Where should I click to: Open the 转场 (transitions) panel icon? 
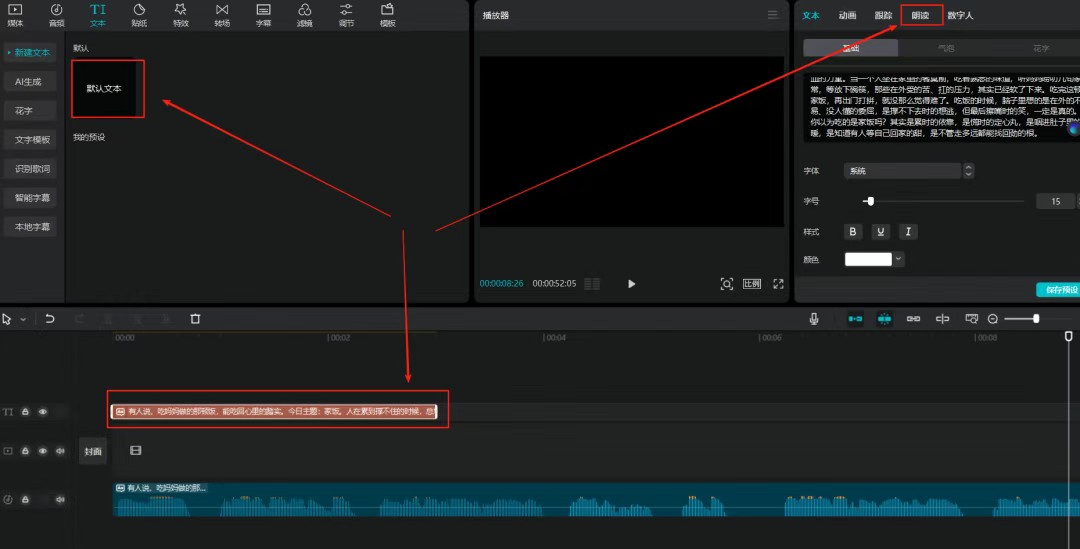pyautogui.click(x=221, y=14)
